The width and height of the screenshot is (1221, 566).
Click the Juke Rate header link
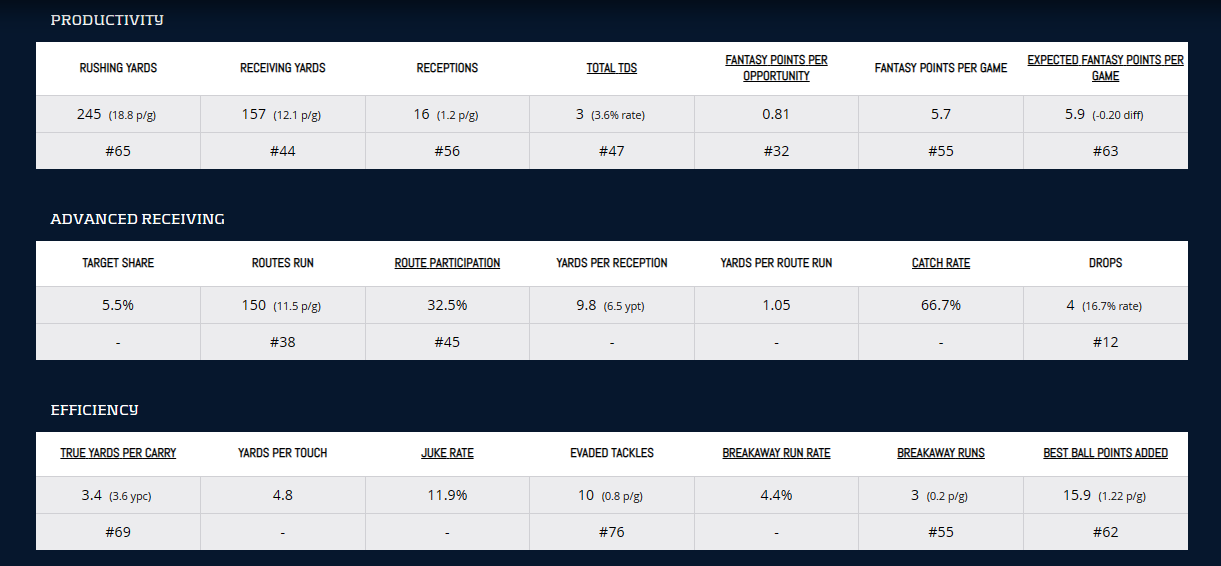pos(447,453)
